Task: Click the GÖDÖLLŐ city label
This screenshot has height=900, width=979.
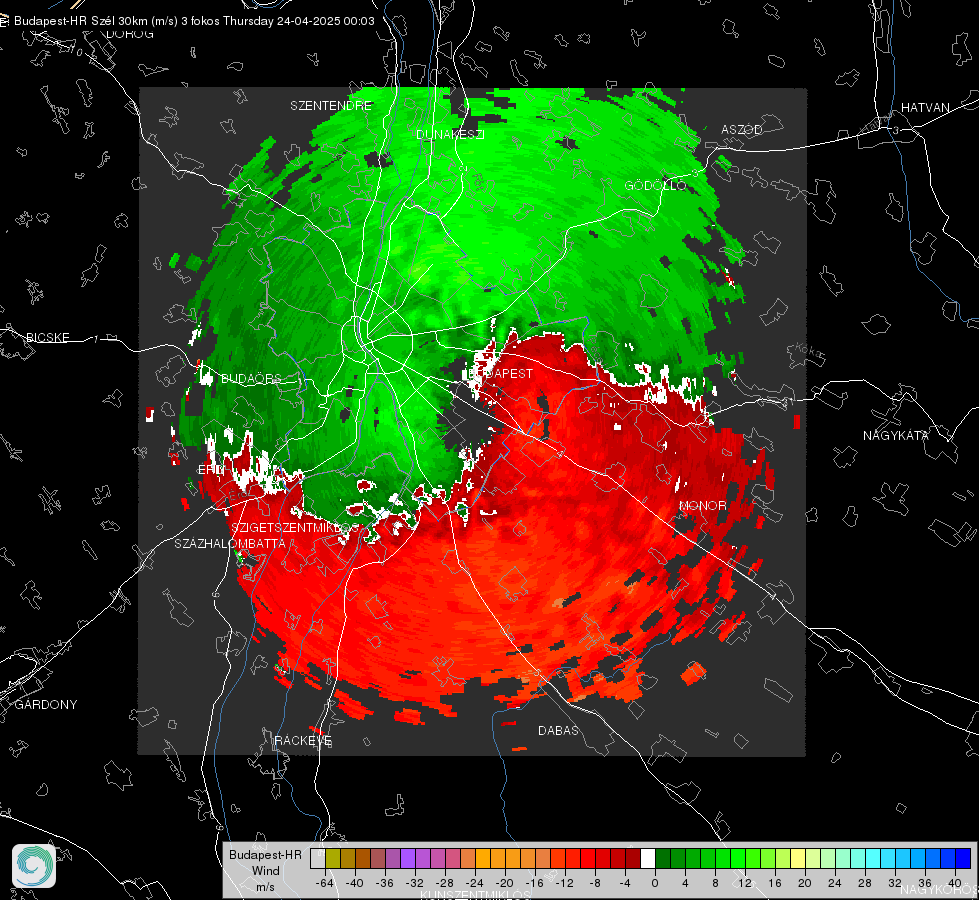Action: tap(655, 185)
